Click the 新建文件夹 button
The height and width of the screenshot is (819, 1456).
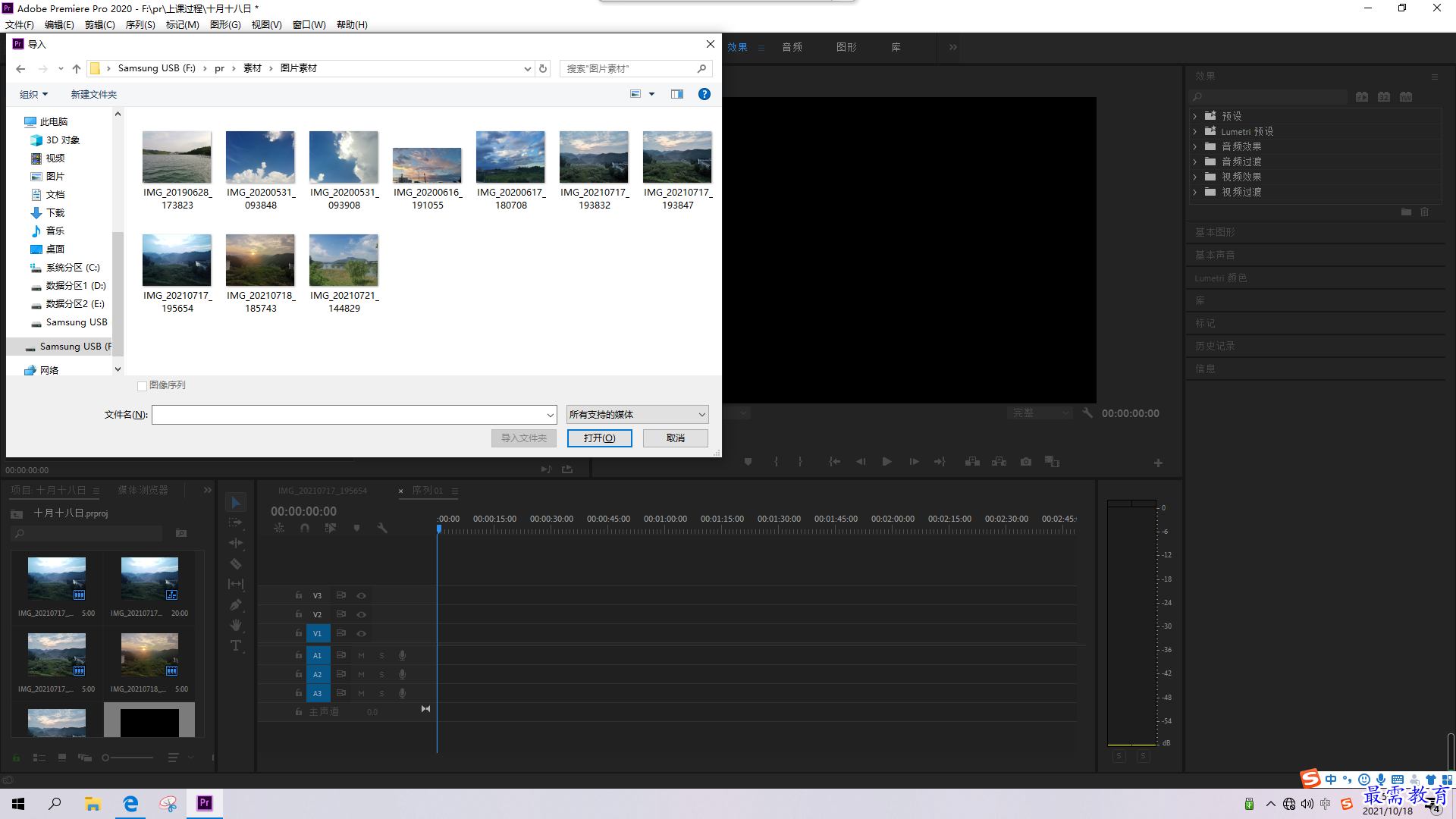pyautogui.click(x=94, y=95)
